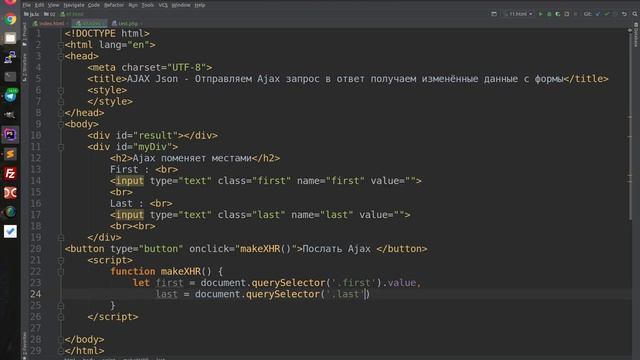Switch to the index.html editor tab
This screenshot has width=640, height=360.
pos(50,24)
